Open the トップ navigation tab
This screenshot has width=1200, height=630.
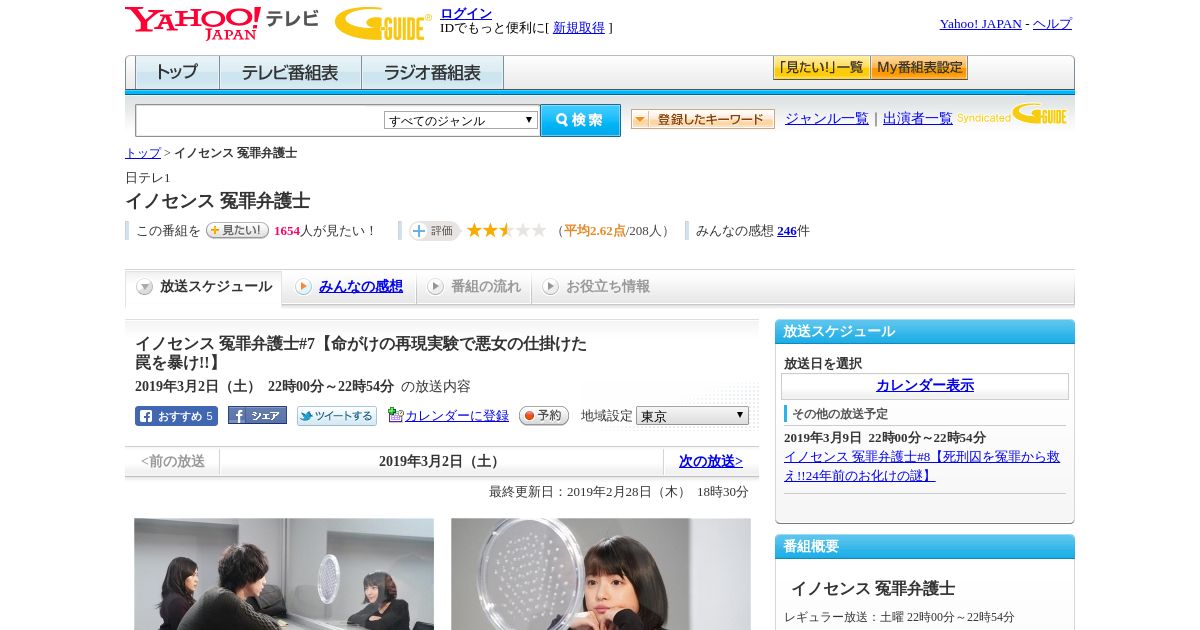pos(177,73)
